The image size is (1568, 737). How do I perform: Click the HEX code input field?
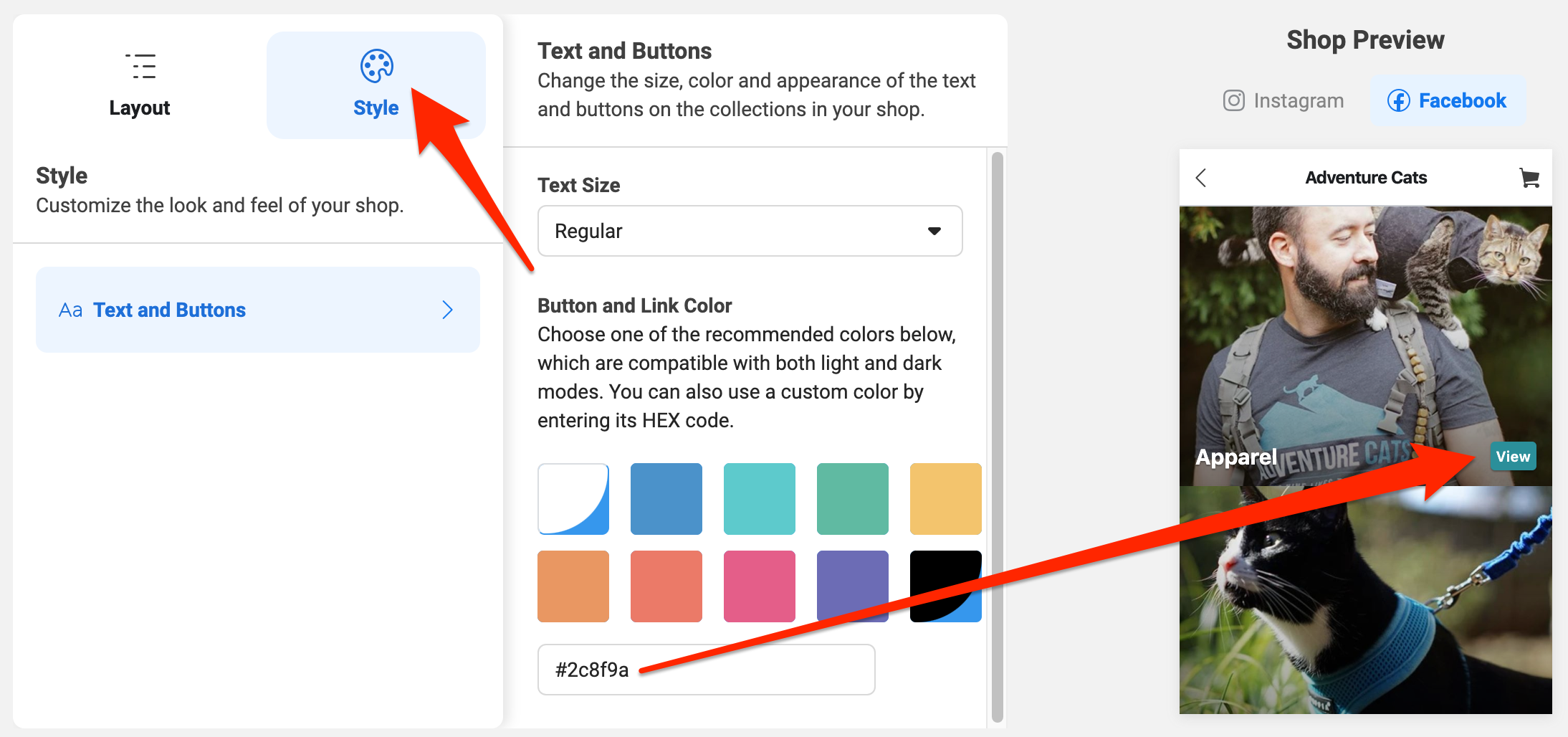tap(707, 670)
